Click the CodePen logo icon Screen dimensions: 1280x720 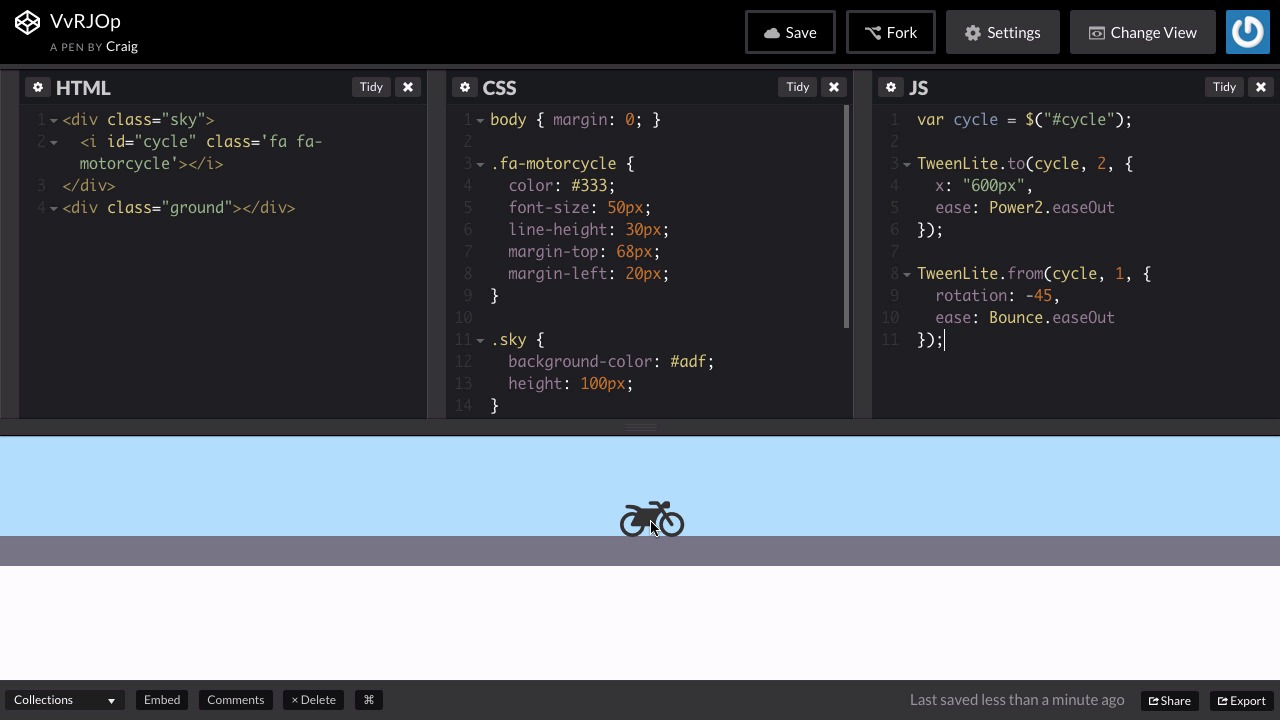pyautogui.click(x=27, y=22)
